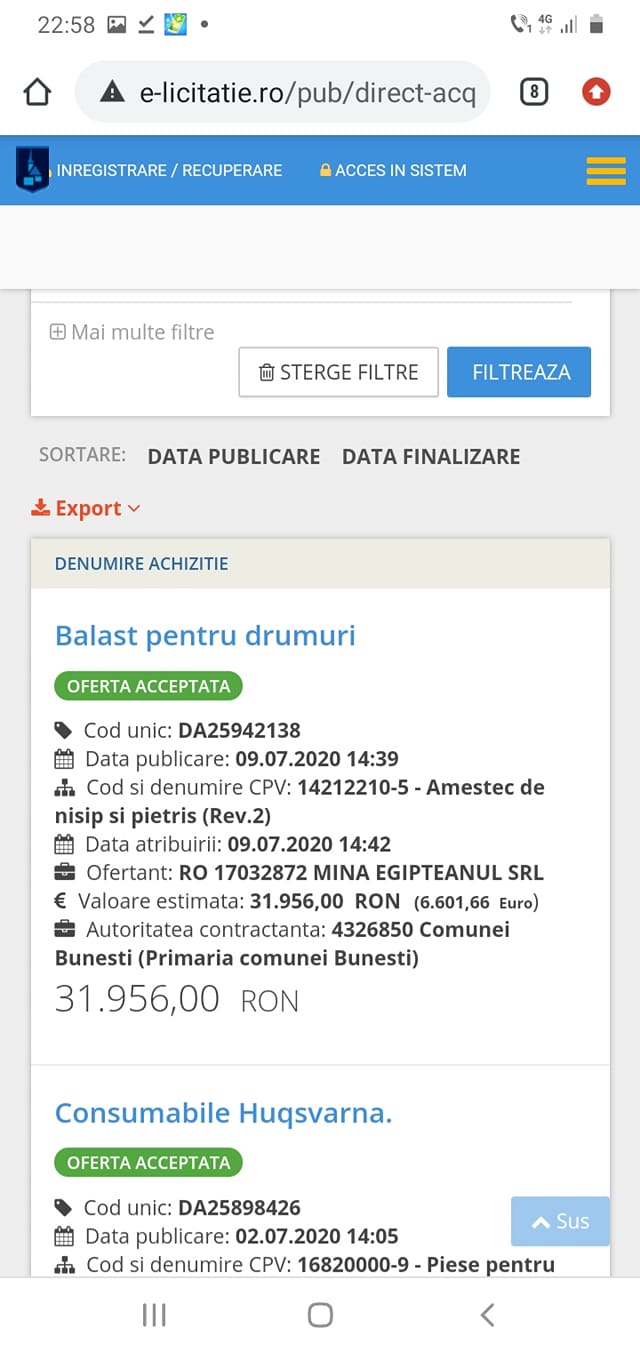Screen dimensions: 640x1351
Task: Expand Mai multe filtre
Action: [x=132, y=332]
